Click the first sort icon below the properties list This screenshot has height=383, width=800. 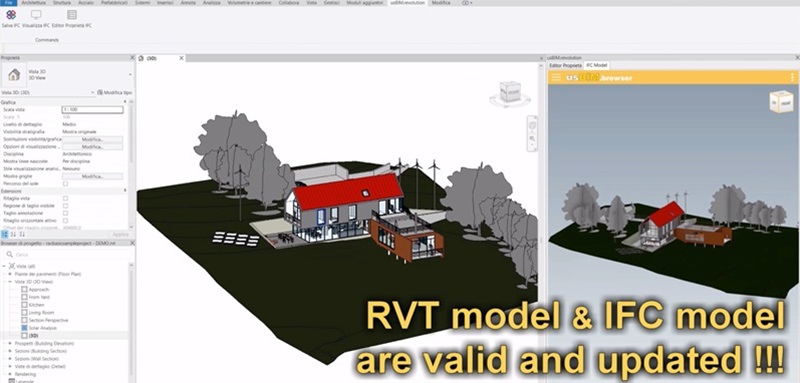pyautogui.click(x=5, y=234)
